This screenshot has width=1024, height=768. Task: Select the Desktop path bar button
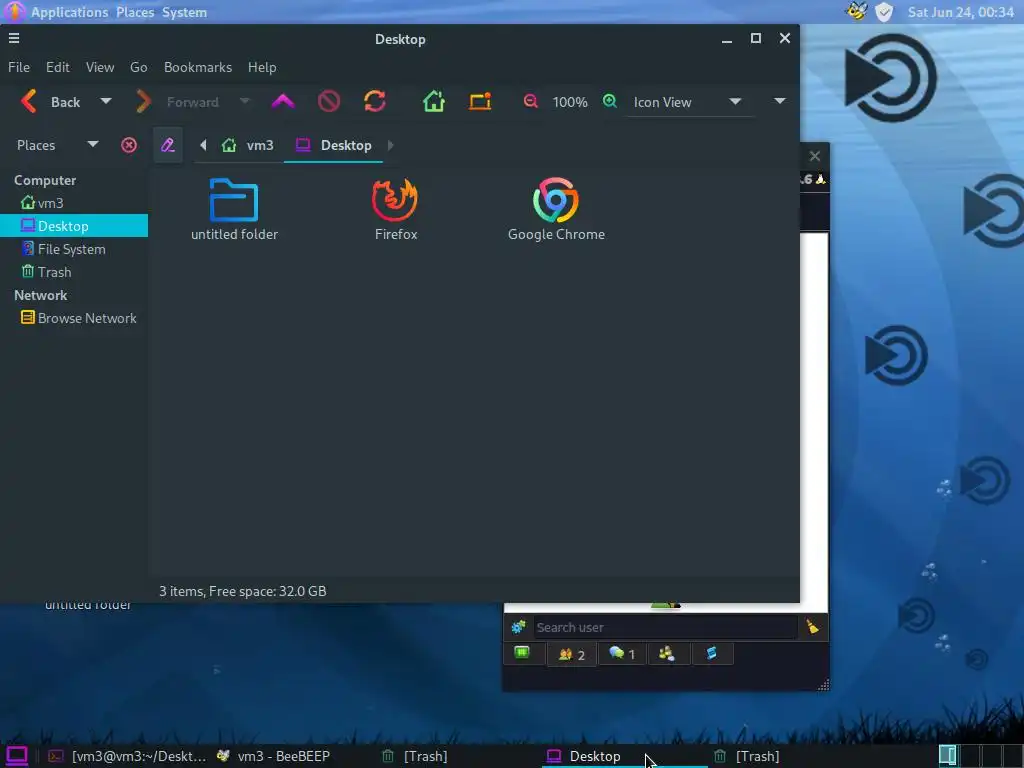click(x=333, y=145)
